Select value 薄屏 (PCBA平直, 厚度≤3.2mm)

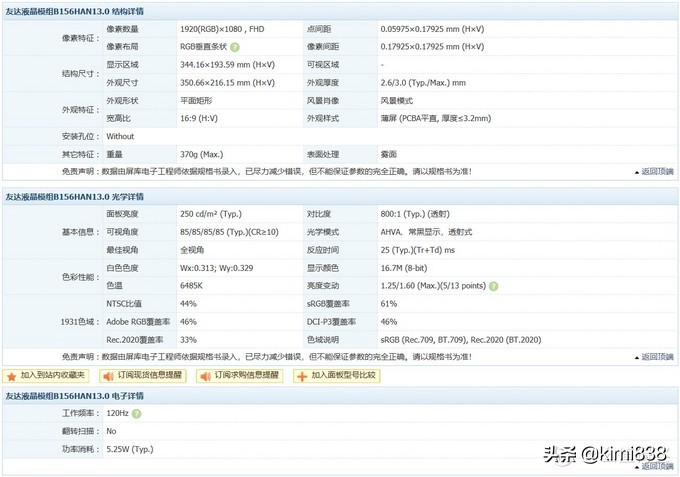click(x=436, y=118)
